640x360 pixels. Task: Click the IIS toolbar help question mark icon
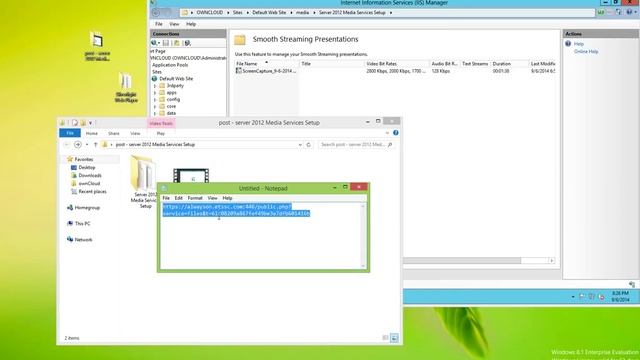[629, 13]
